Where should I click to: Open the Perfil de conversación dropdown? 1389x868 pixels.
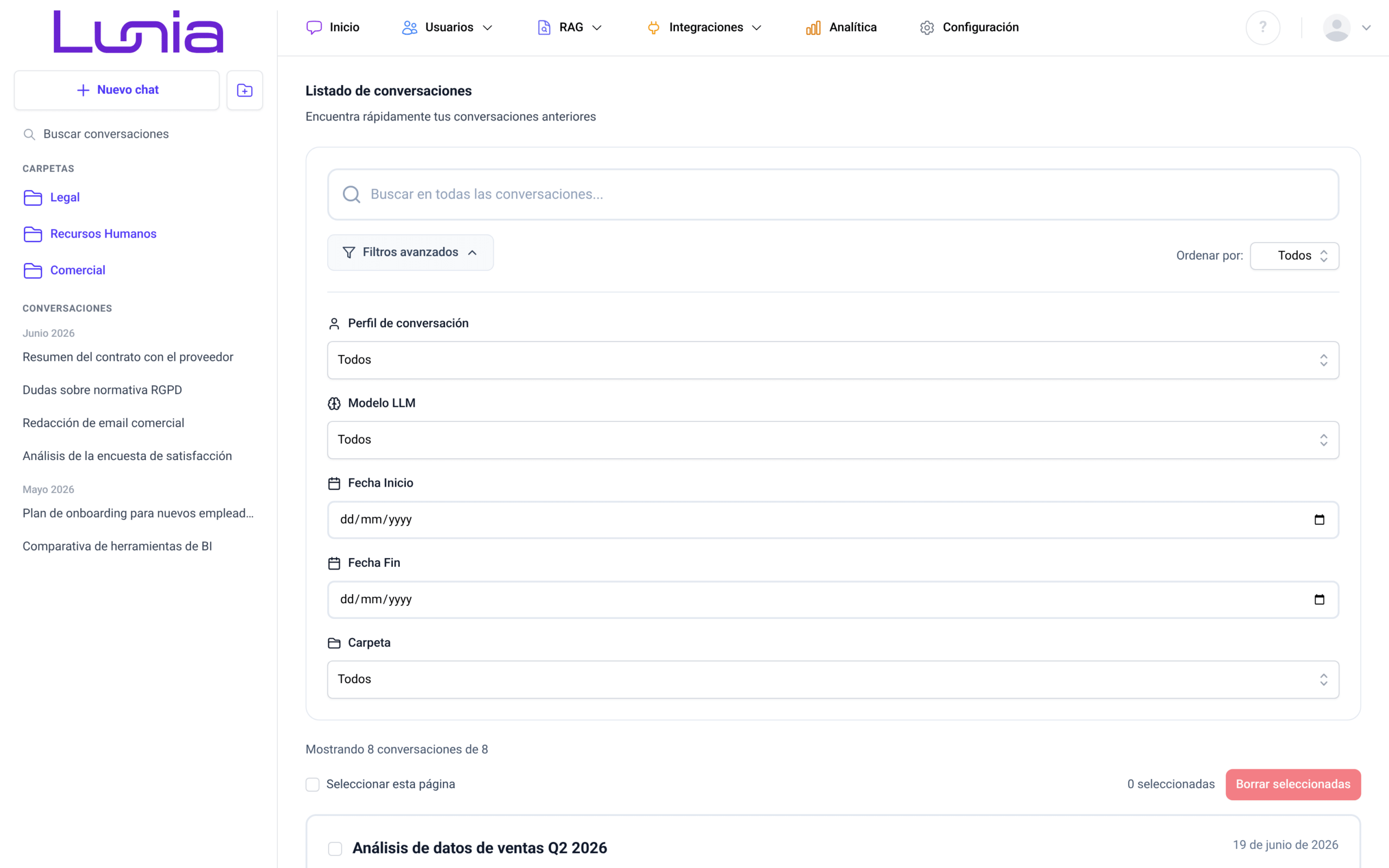833,360
